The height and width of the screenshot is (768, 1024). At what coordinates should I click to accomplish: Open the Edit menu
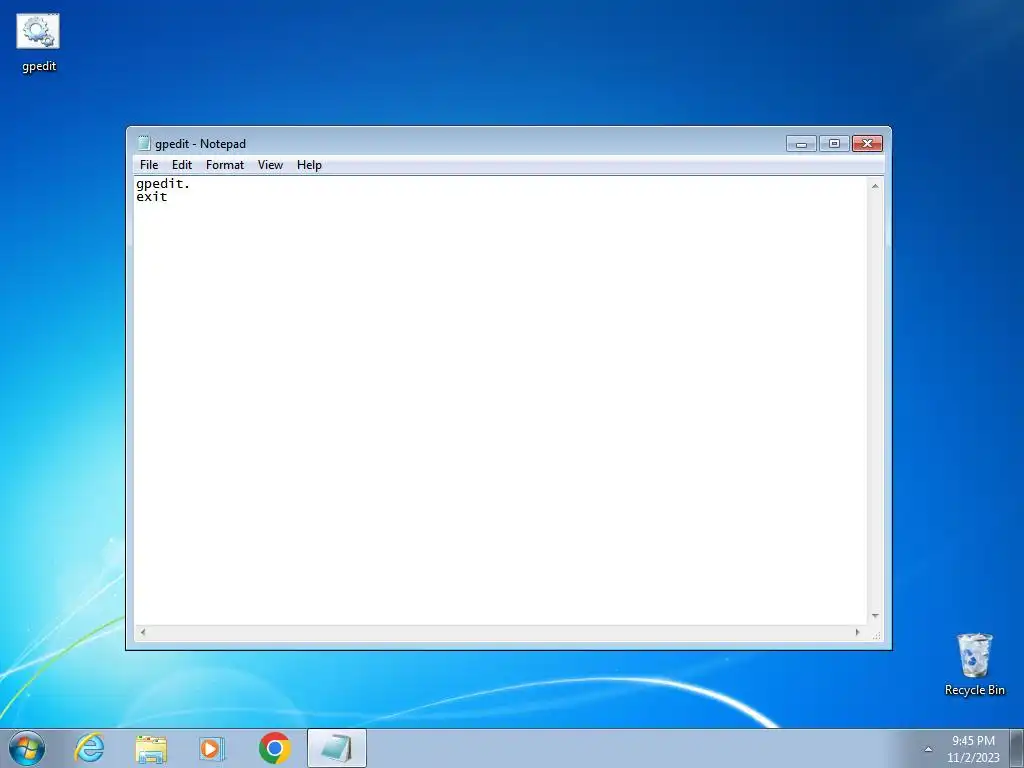(x=182, y=165)
